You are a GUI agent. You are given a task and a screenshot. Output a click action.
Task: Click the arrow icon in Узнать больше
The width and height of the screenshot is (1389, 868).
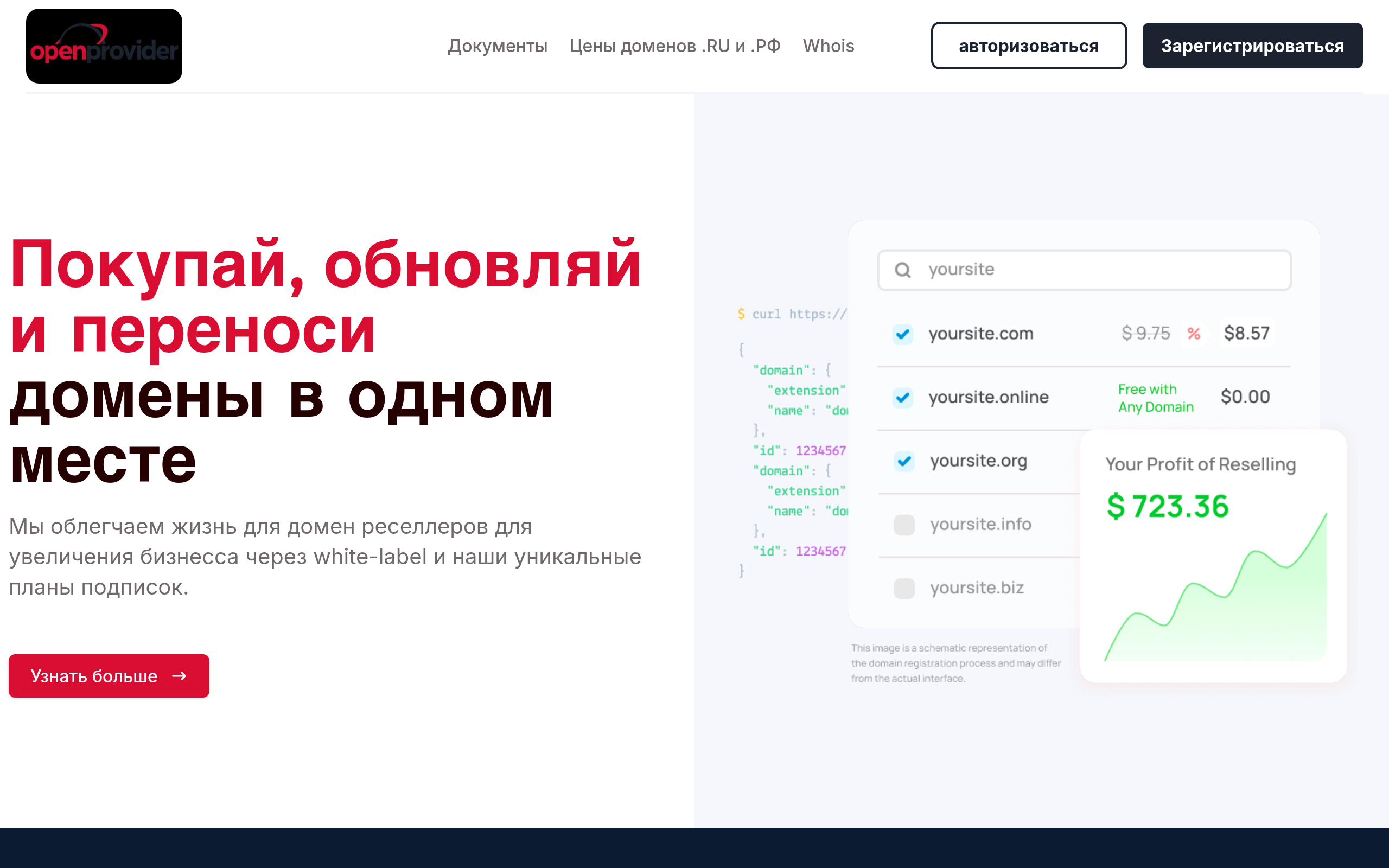coord(179,676)
